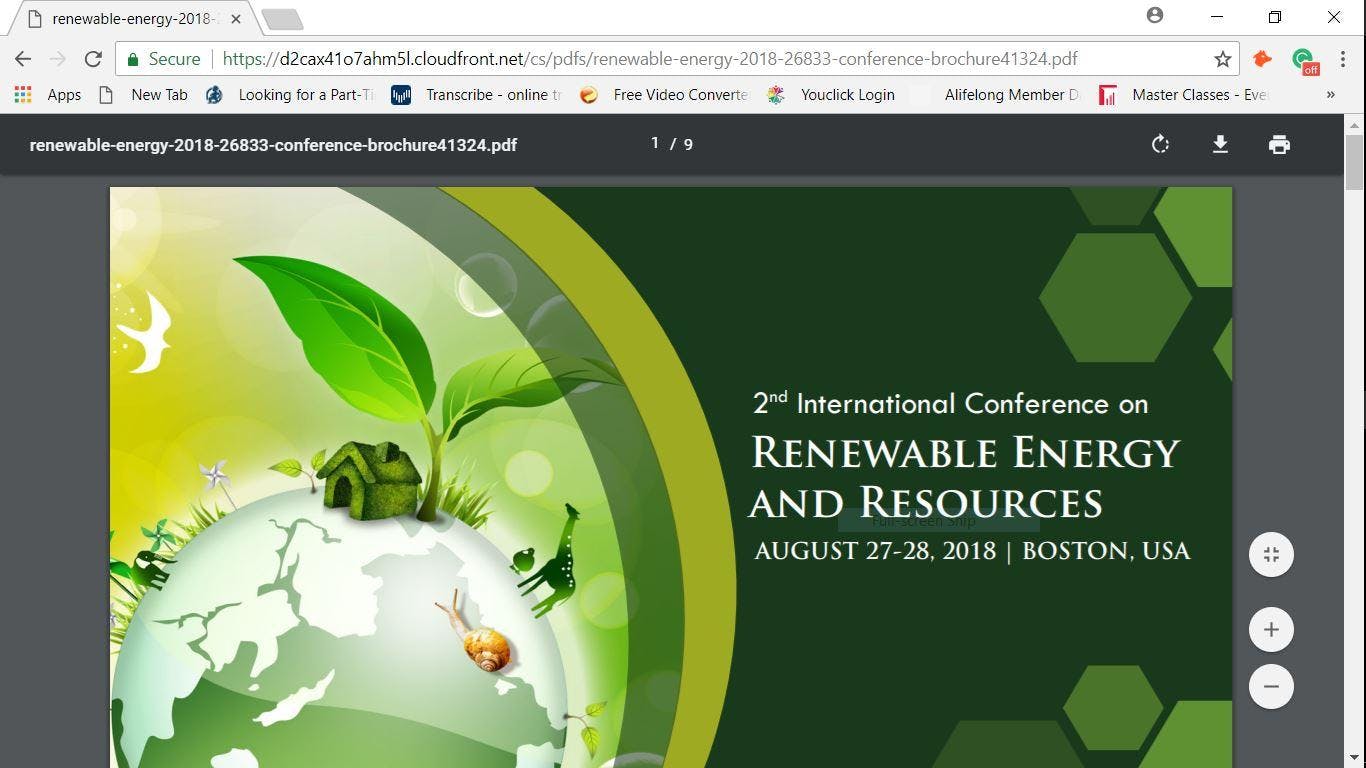Rotate the PDF clockwise
Screen dimensions: 1366x768
[x=1160, y=144]
